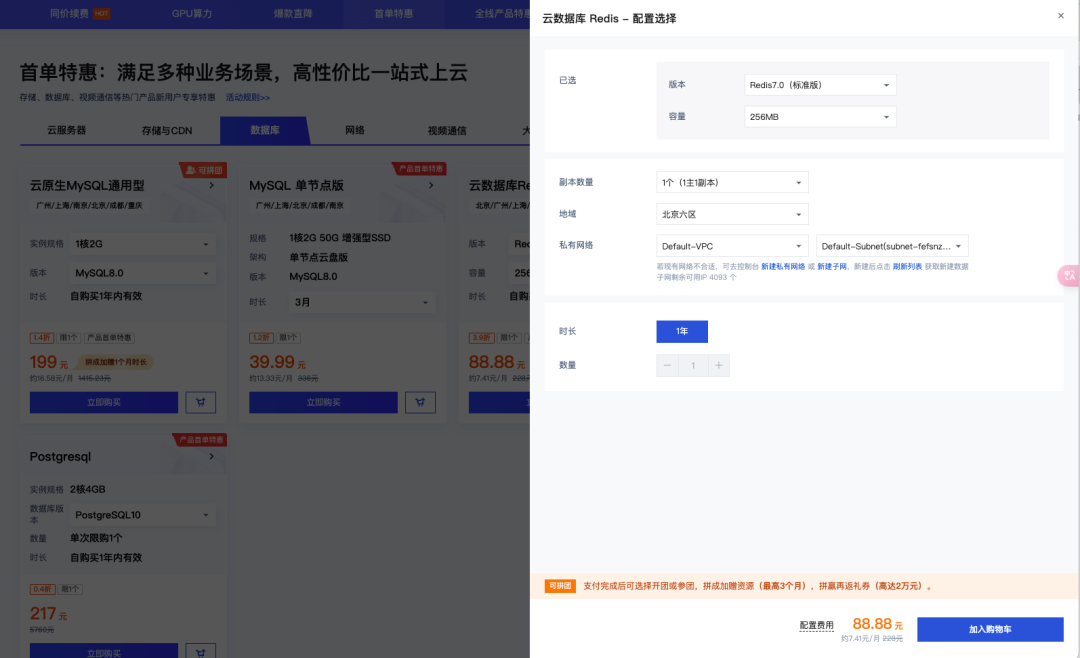Click 立即购买 on the Postgresql card

(x=104, y=651)
